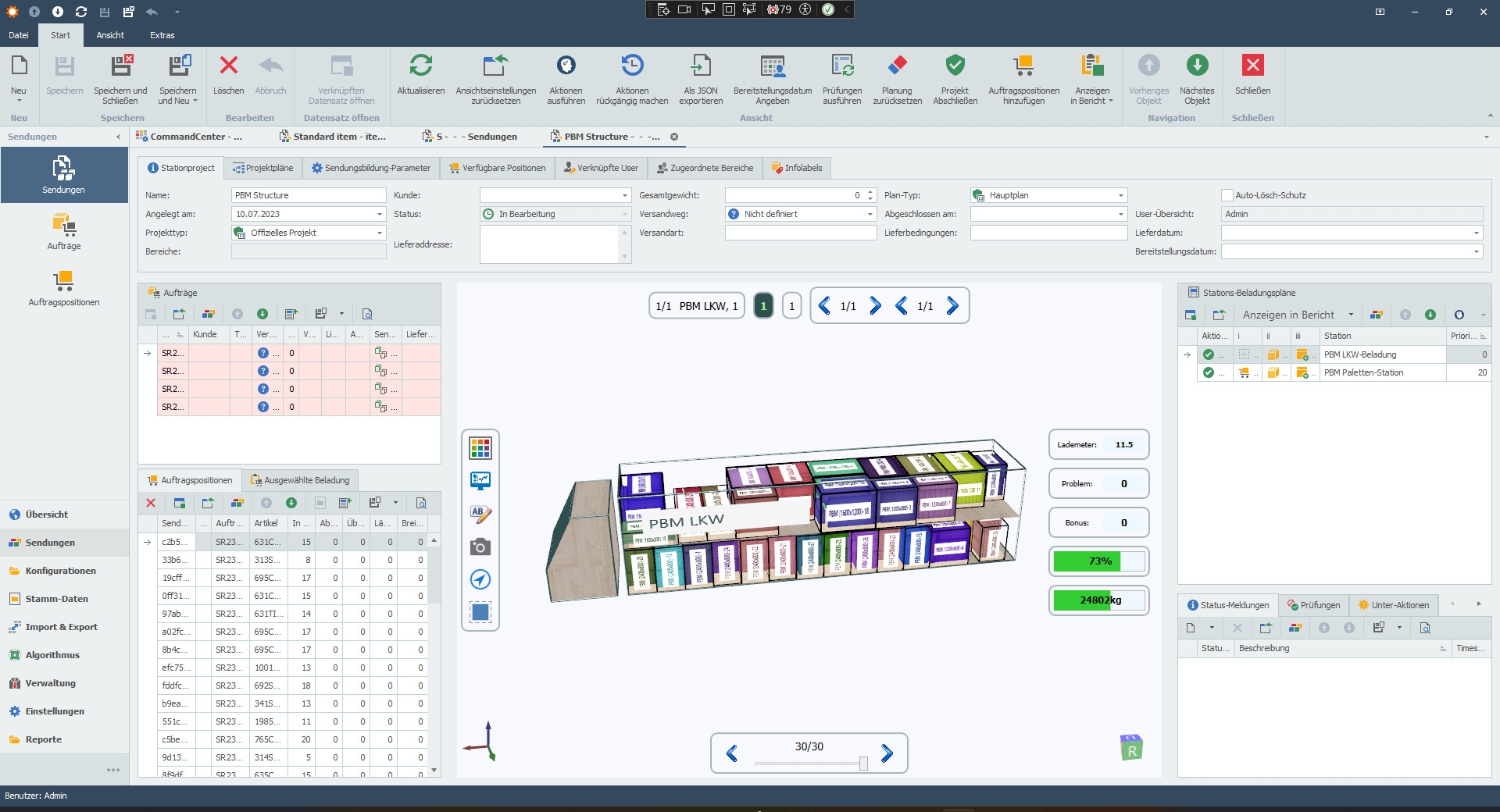This screenshot has height=812, width=1500.
Task: Enable the Auto-Lösch-Schutz checkbox
Action: (1227, 195)
